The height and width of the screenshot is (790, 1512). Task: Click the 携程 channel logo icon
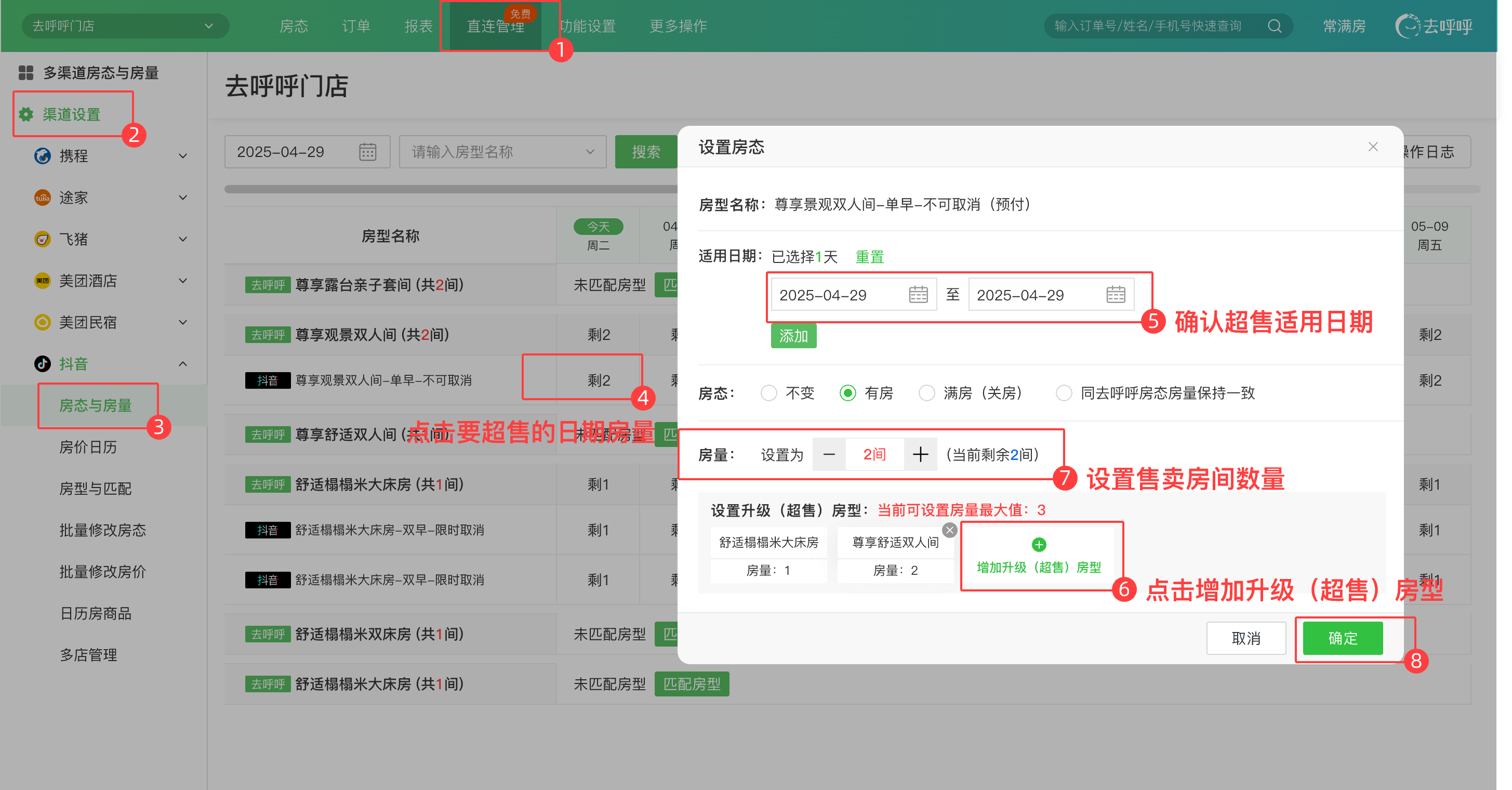pos(42,156)
